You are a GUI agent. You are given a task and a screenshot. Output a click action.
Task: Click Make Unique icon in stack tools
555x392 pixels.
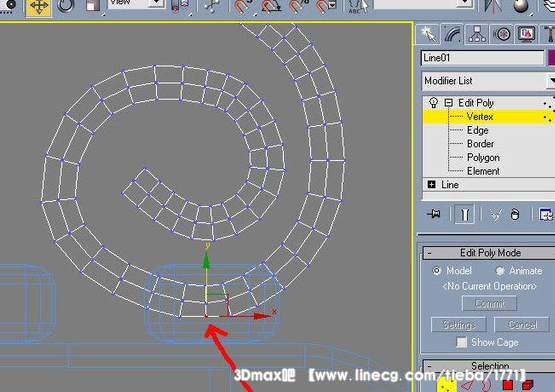(496, 214)
